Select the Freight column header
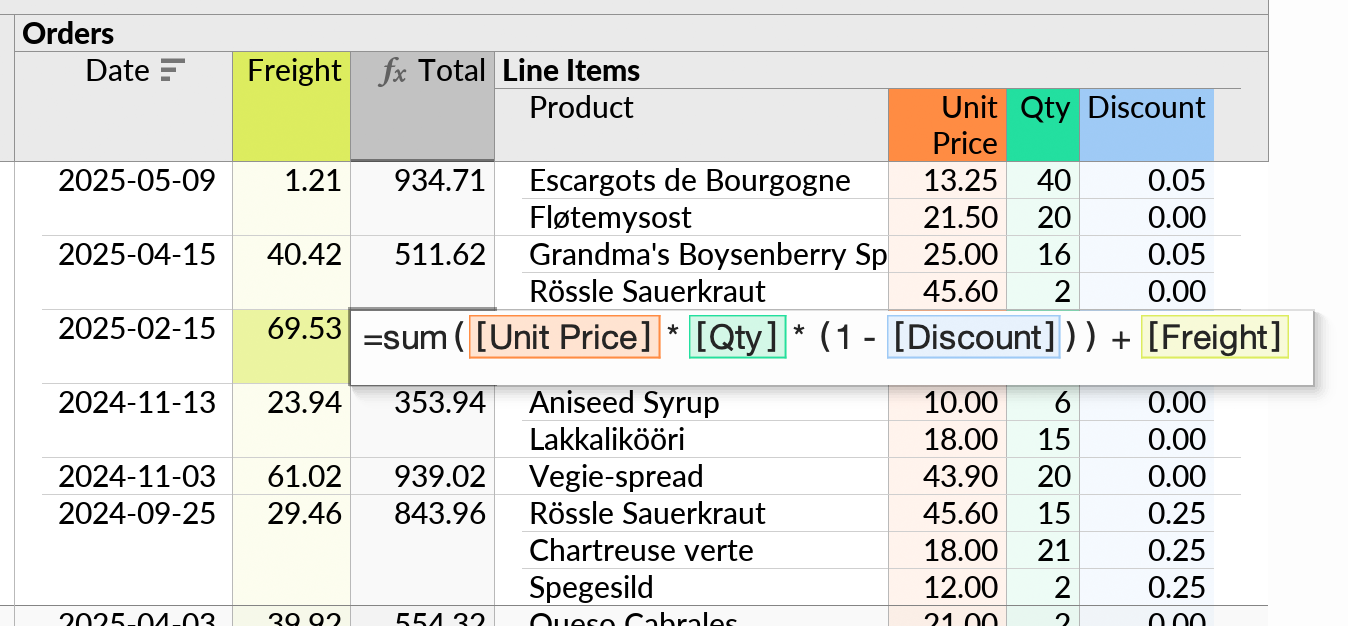The image size is (1348, 626). (x=292, y=72)
